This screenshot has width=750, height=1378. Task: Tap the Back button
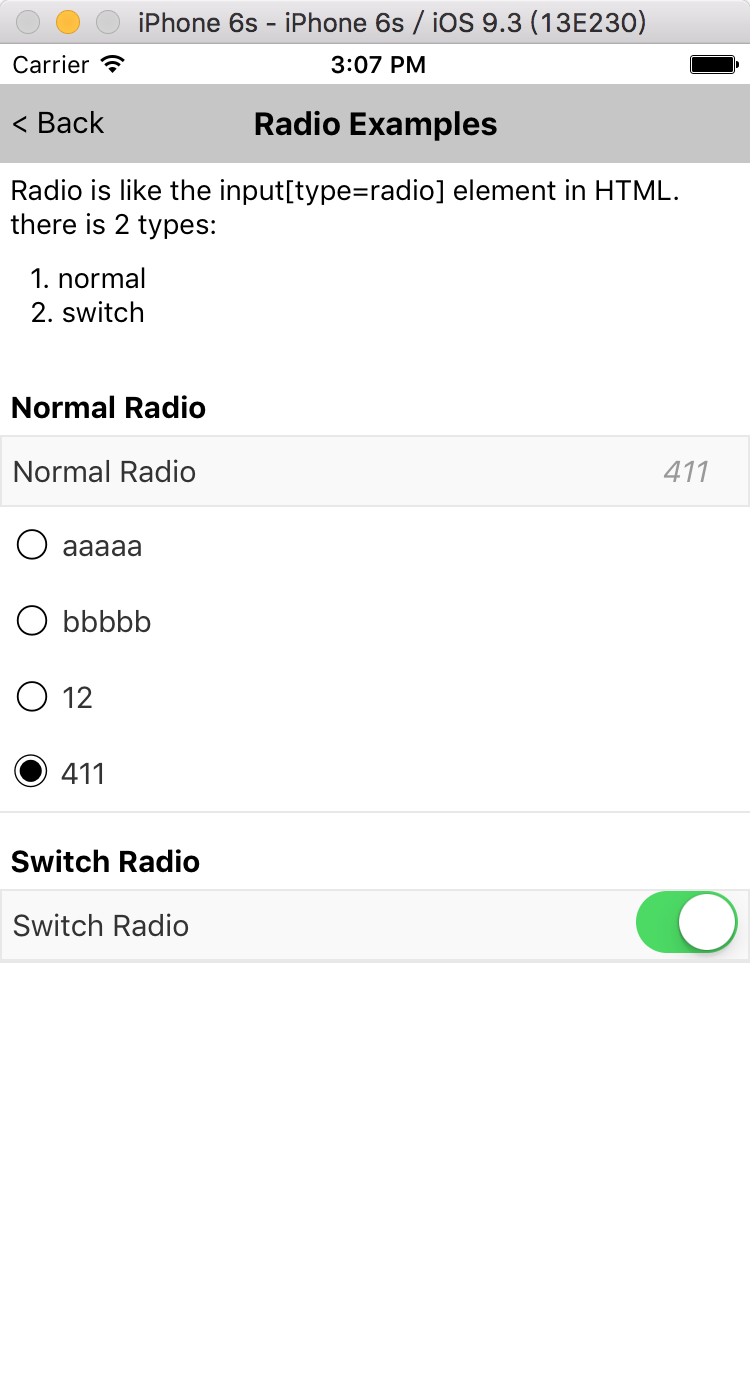(58, 123)
